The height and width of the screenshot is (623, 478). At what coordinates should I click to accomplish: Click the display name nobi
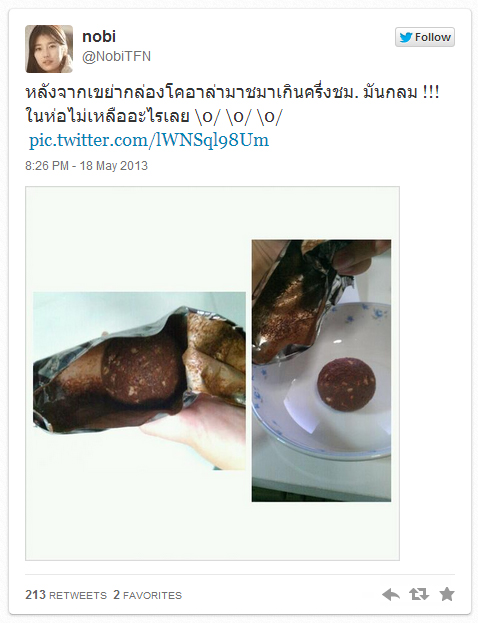click(x=99, y=37)
